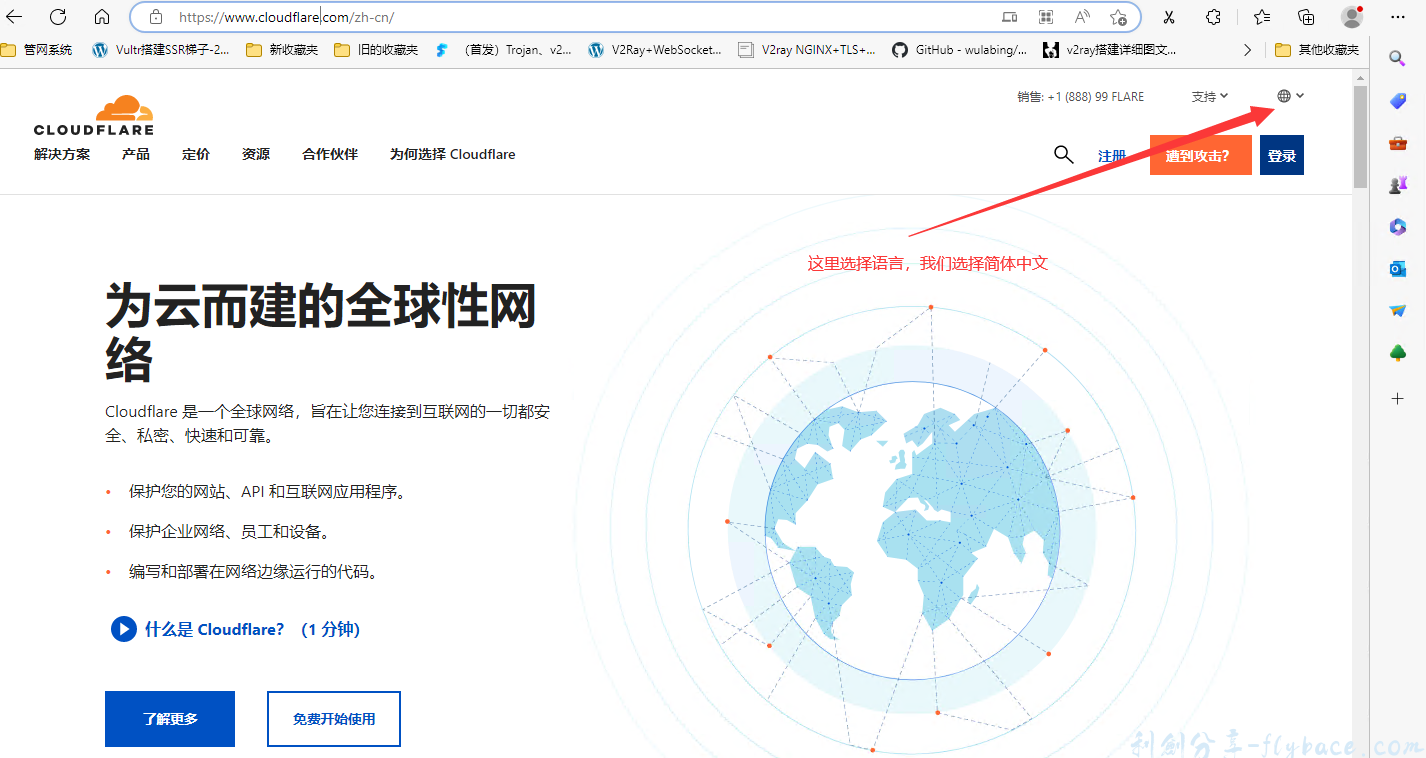1426x758 pixels.
Task: Open the language globe selector
Action: (1290, 96)
